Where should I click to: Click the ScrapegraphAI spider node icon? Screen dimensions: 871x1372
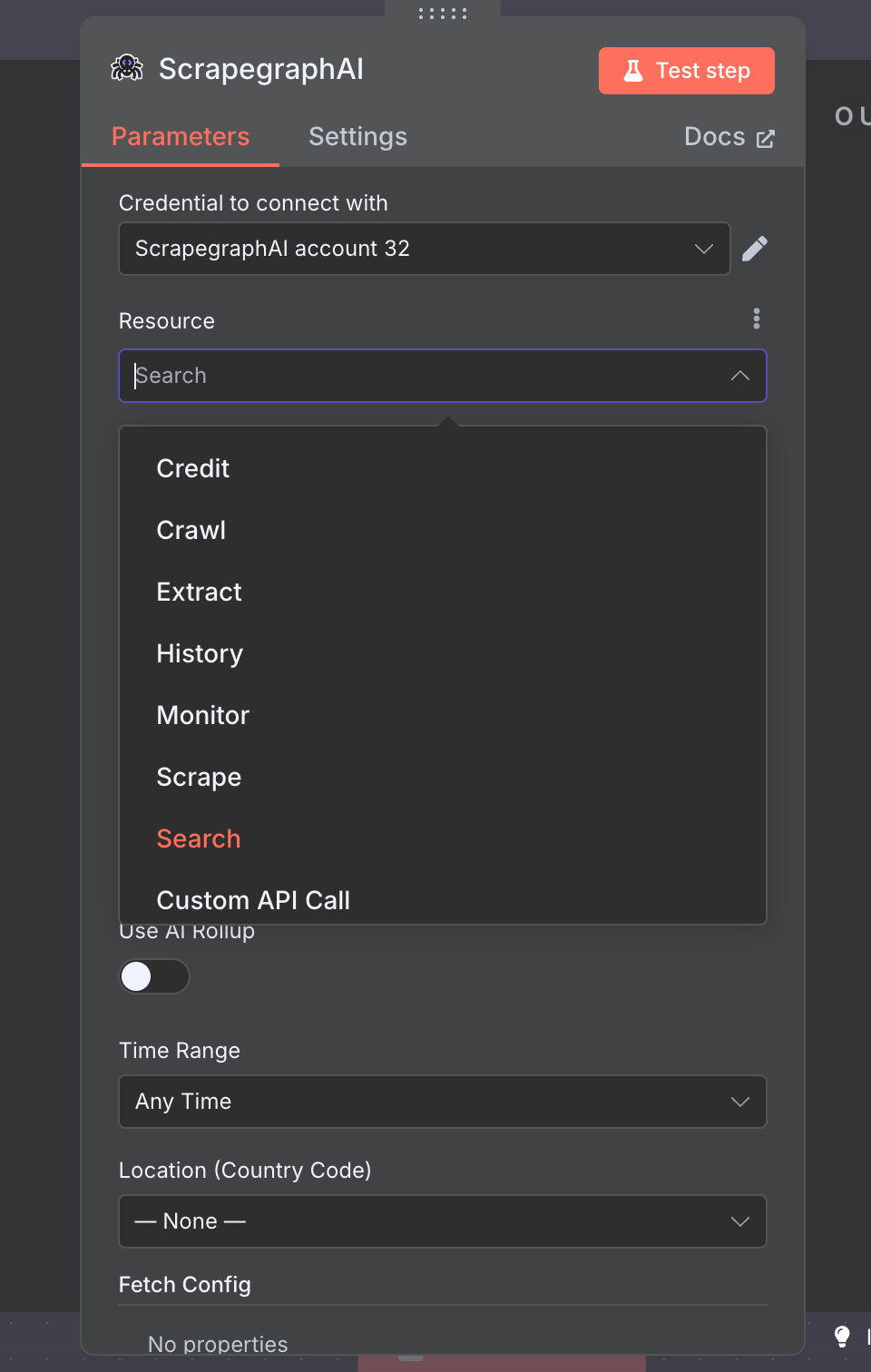point(127,68)
